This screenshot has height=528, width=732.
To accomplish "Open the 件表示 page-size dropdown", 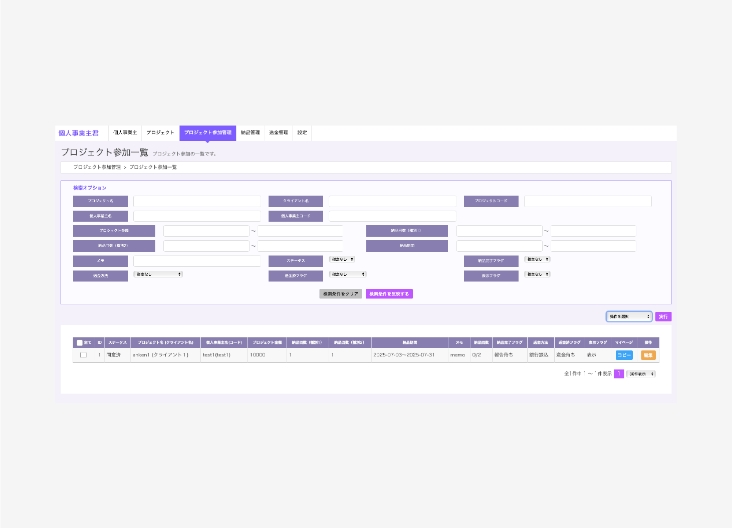I will [x=641, y=374].
